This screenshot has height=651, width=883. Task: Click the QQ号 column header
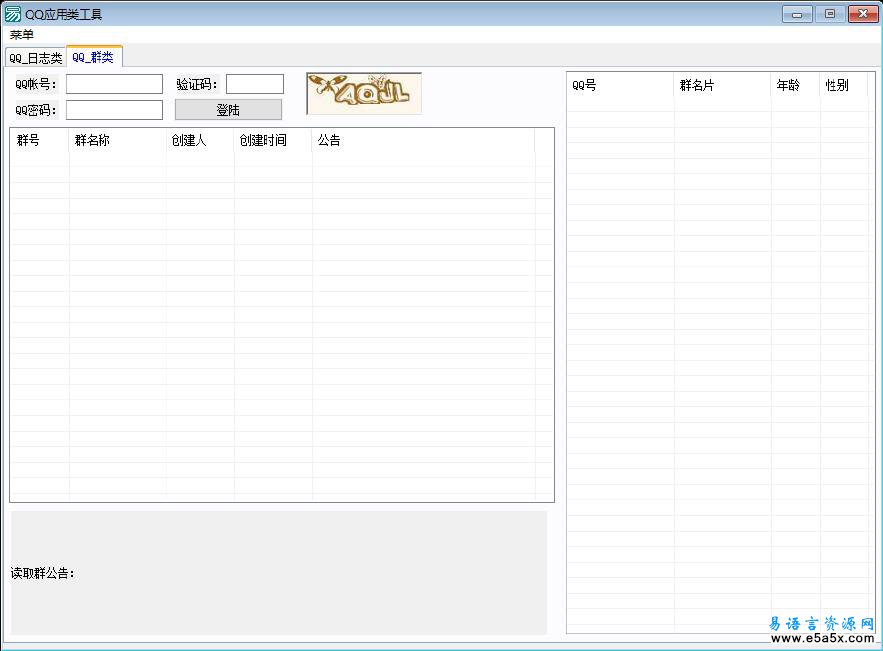click(x=620, y=85)
